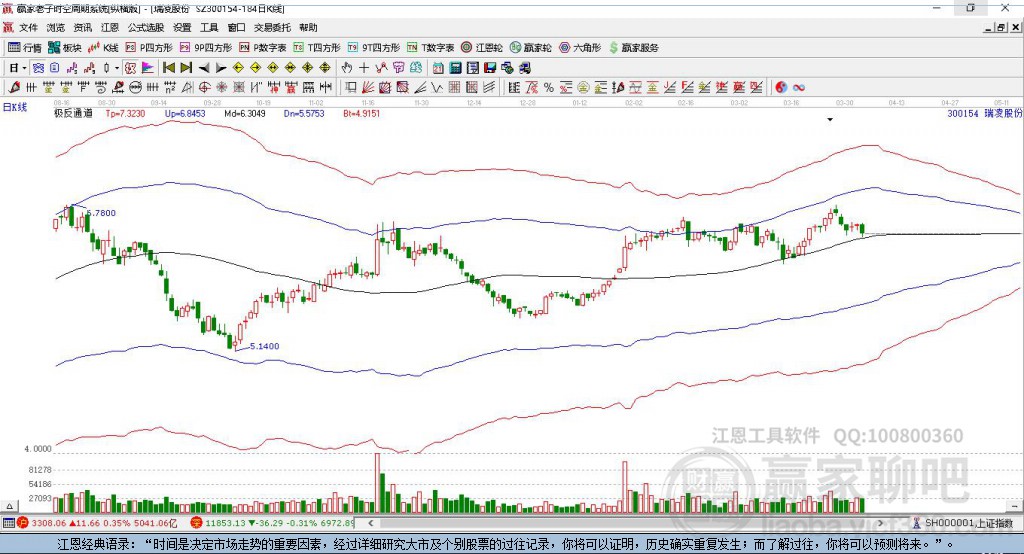The height and width of the screenshot is (554, 1024).
Task: Open the 公式选股 menu
Action: pos(146,27)
